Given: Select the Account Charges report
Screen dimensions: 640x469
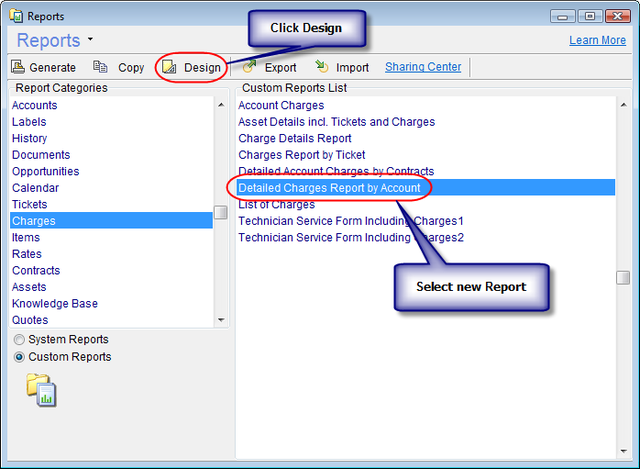Looking at the screenshot, I should (x=281, y=105).
